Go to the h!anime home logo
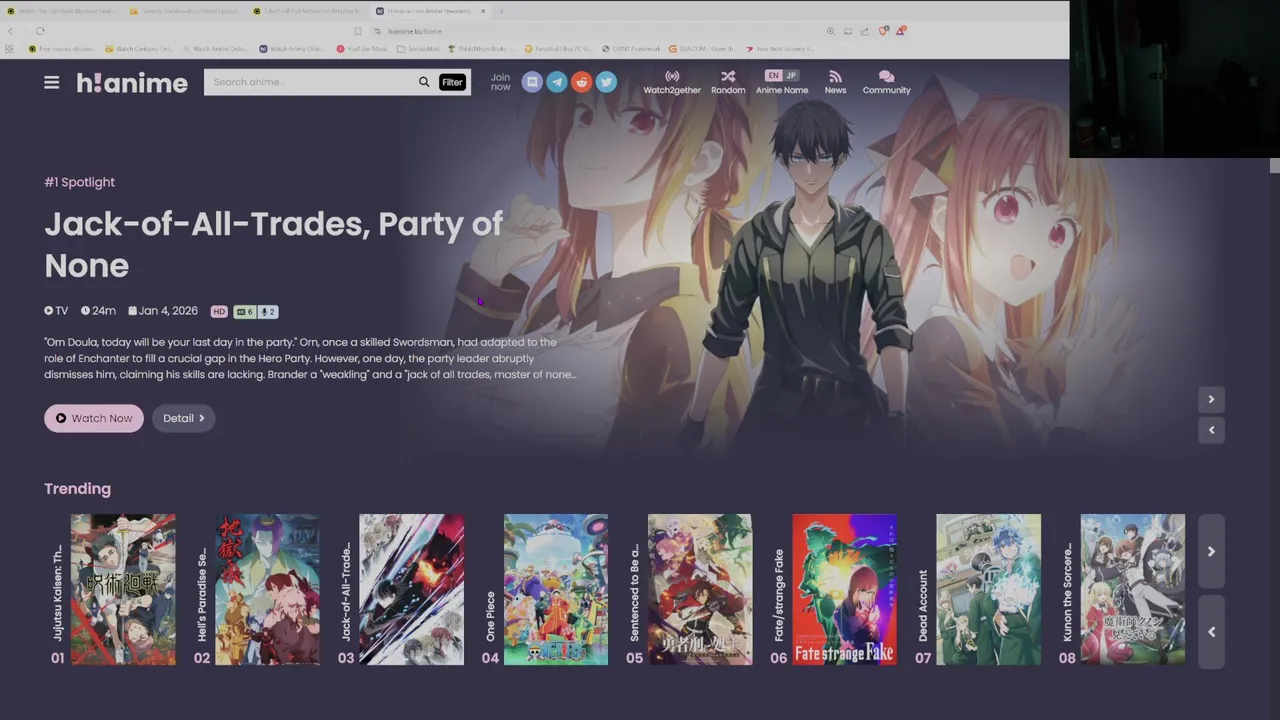Image resolution: width=1280 pixels, height=720 pixels. click(132, 83)
